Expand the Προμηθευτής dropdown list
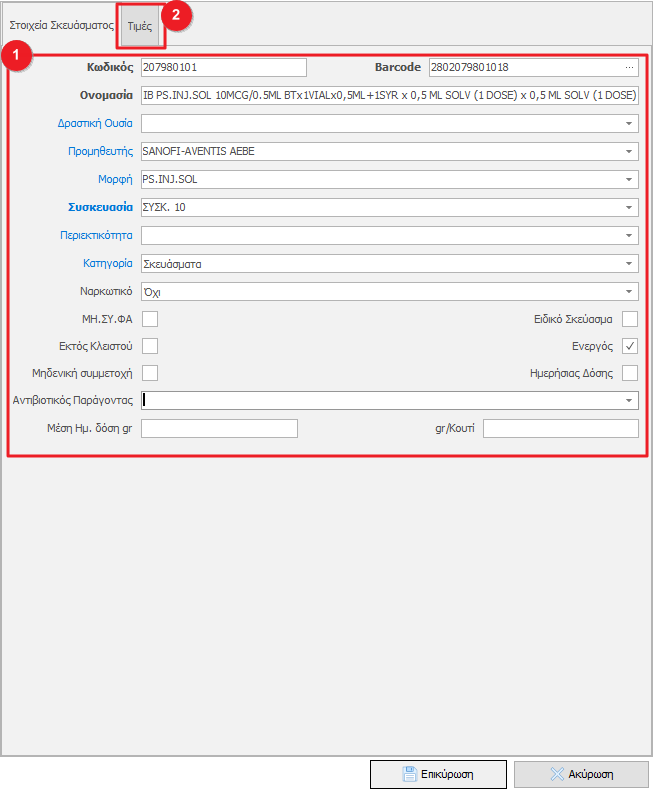Screen dimensions: 653x791 pyautogui.click(x=630, y=152)
